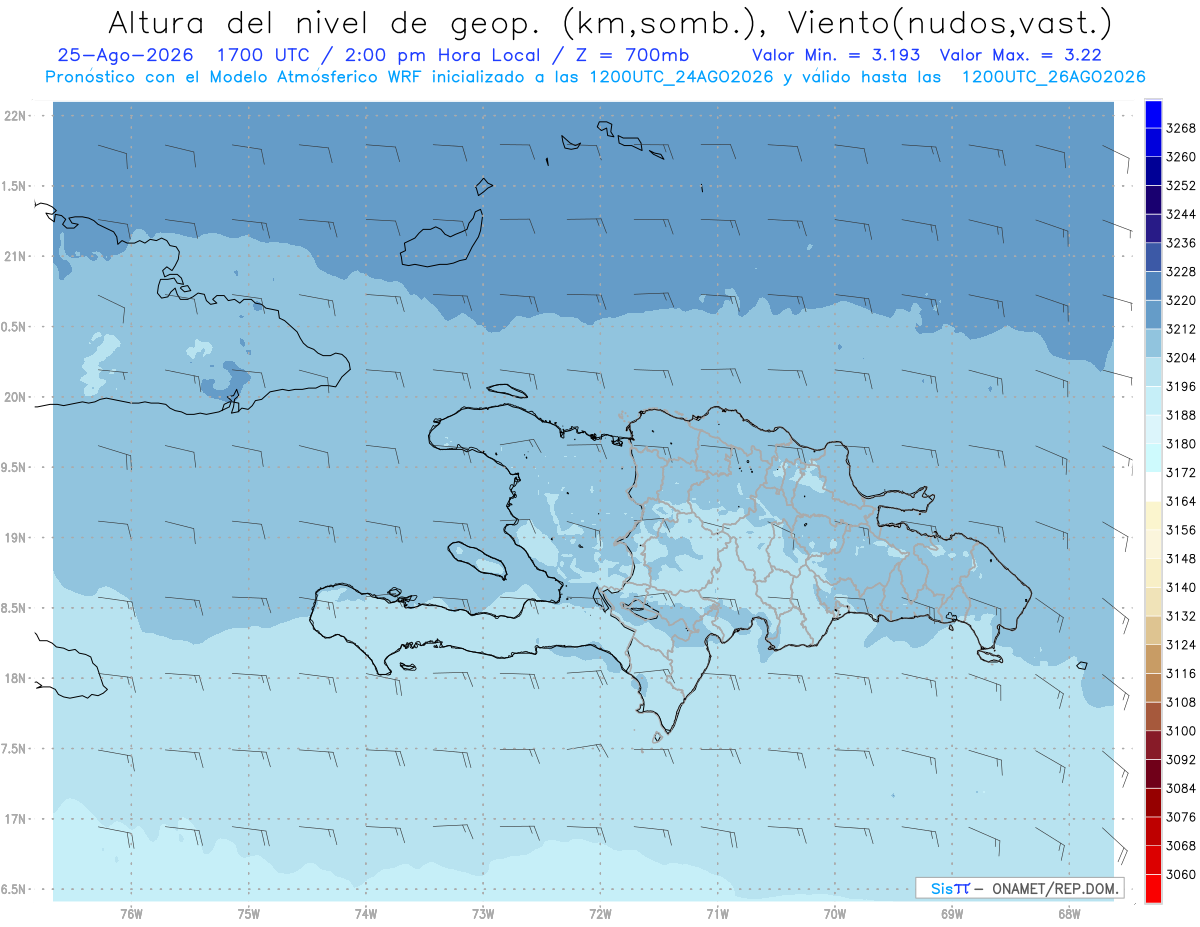Screen dimensions: 1200x927
Task: Click the bright red swatch below 3060
Action: pyautogui.click(x=1153, y=889)
